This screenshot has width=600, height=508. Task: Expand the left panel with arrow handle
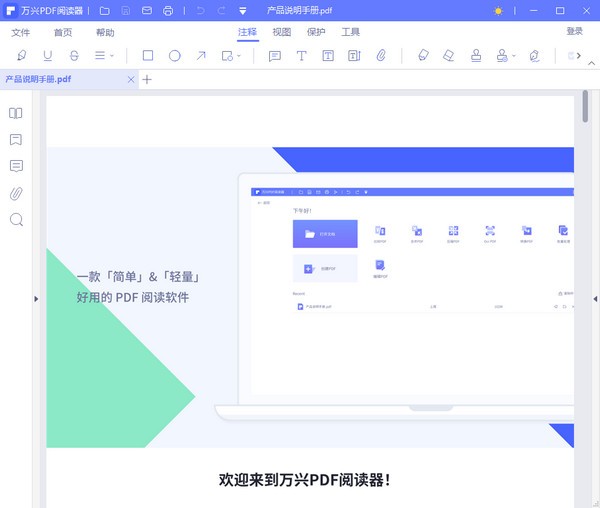tap(36, 299)
